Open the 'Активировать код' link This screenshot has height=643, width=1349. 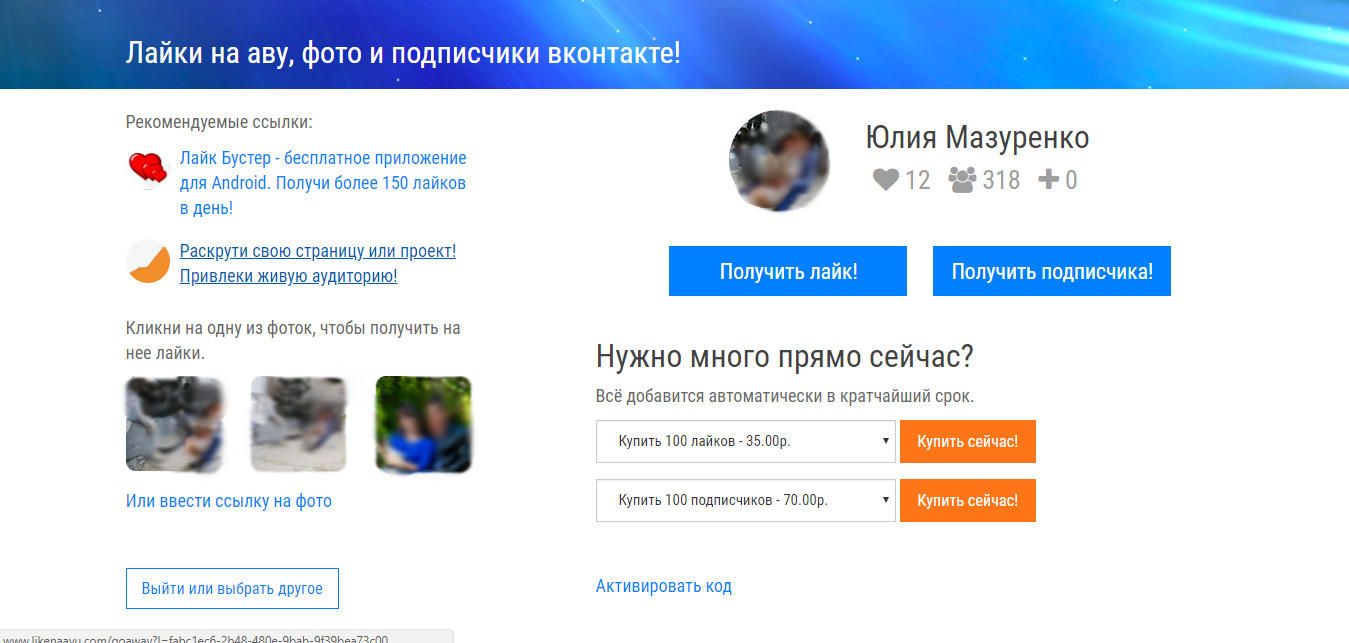(663, 585)
